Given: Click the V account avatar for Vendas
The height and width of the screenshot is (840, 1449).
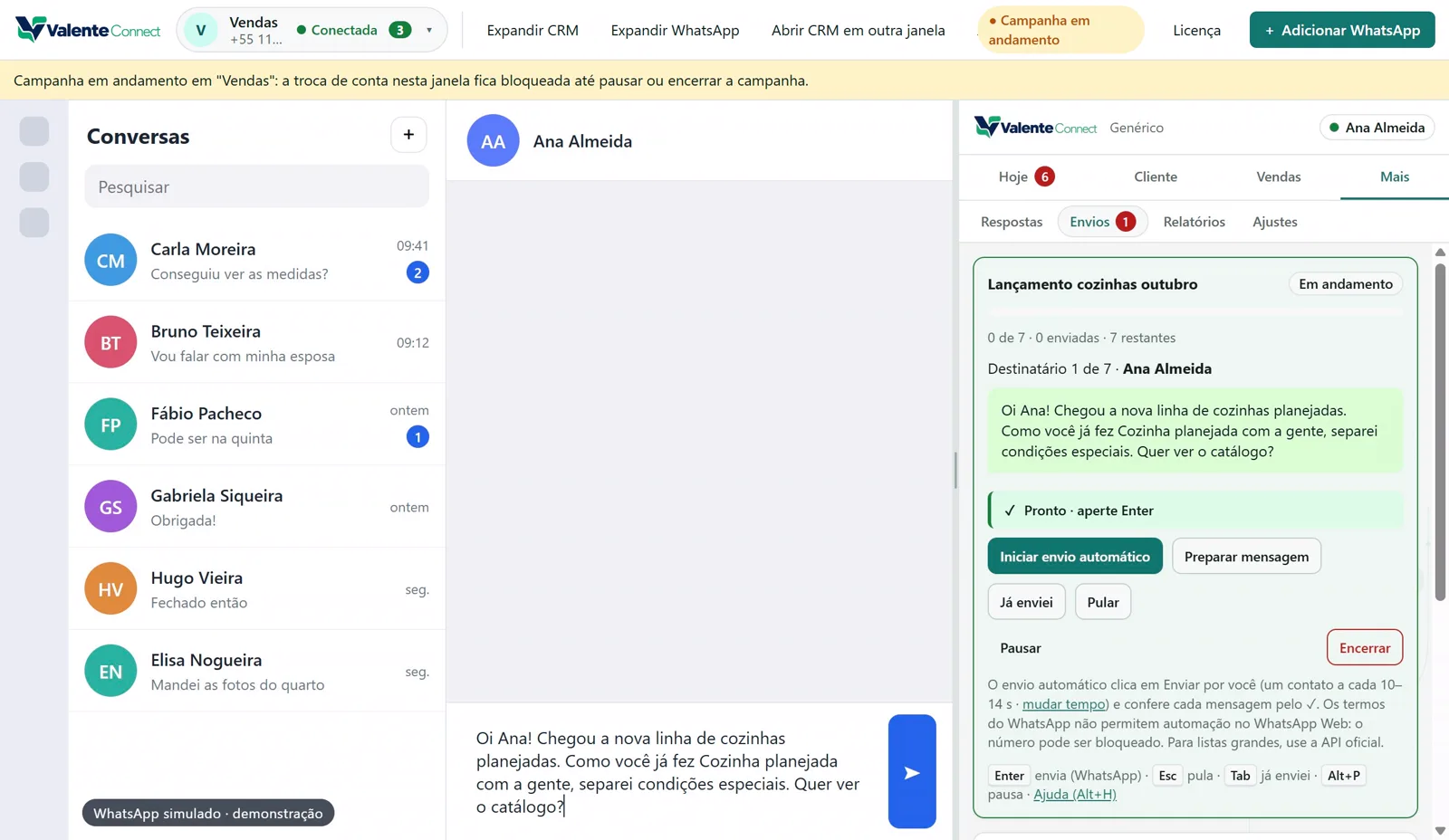Looking at the screenshot, I should [201, 30].
